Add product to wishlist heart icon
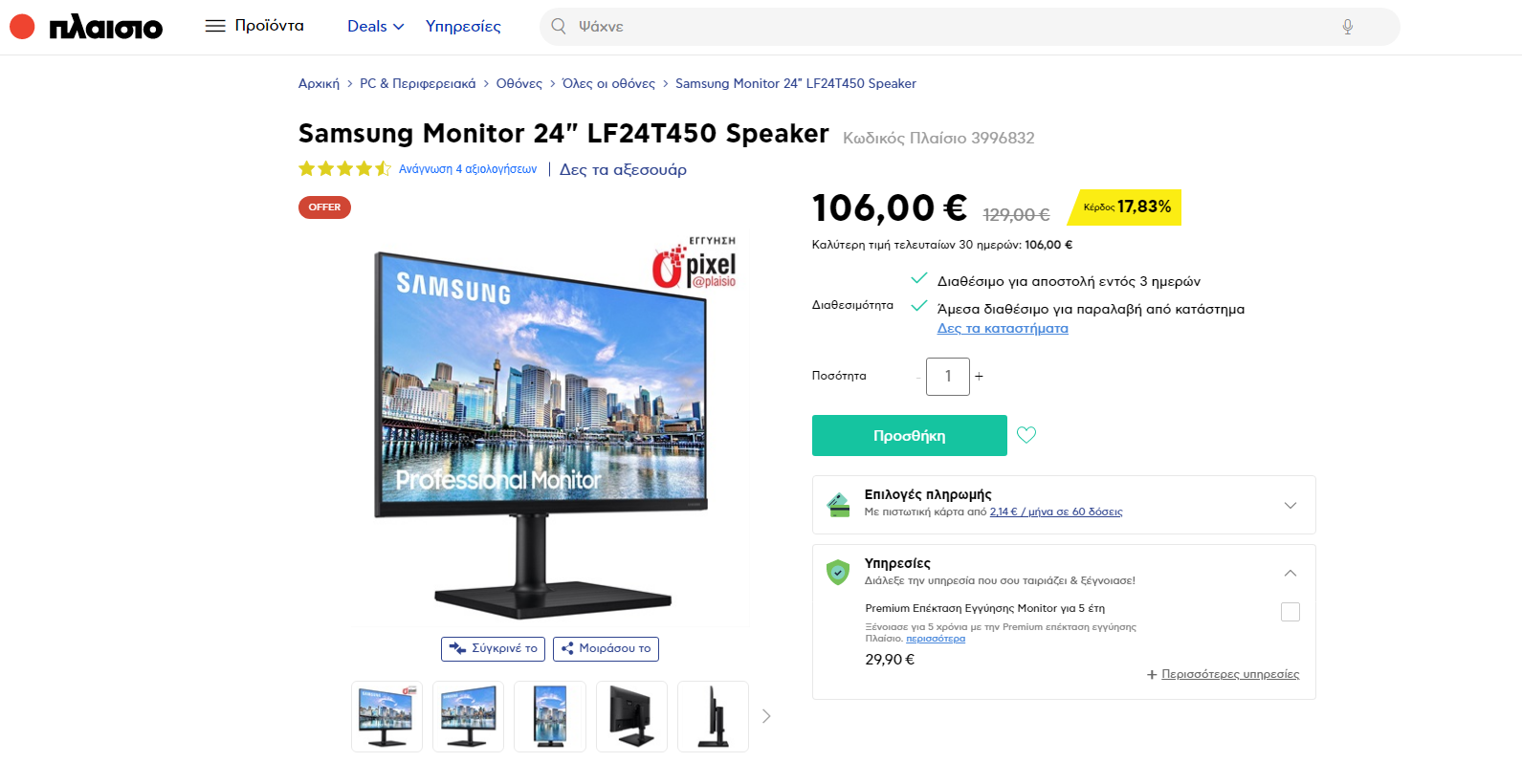The width and height of the screenshot is (1522, 784). (1026, 435)
